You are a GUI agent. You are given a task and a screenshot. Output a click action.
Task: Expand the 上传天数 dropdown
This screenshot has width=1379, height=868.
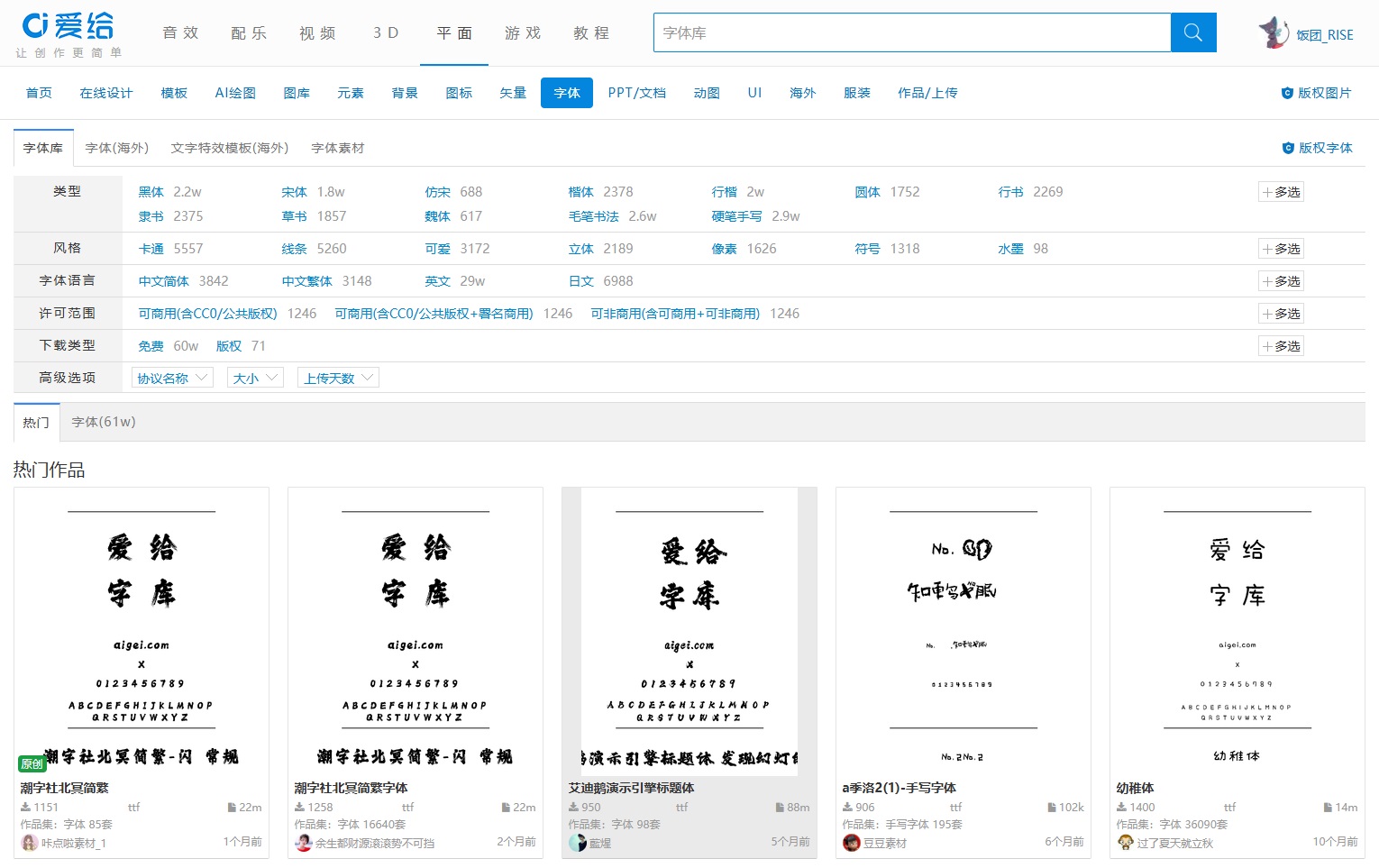pos(338,379)
